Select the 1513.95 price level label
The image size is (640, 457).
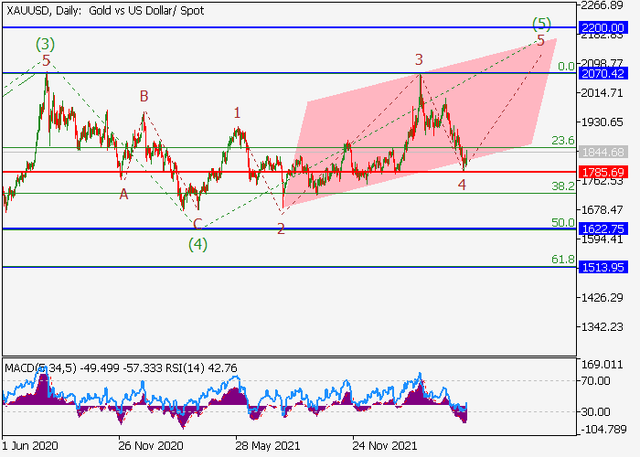click(603, 267)
